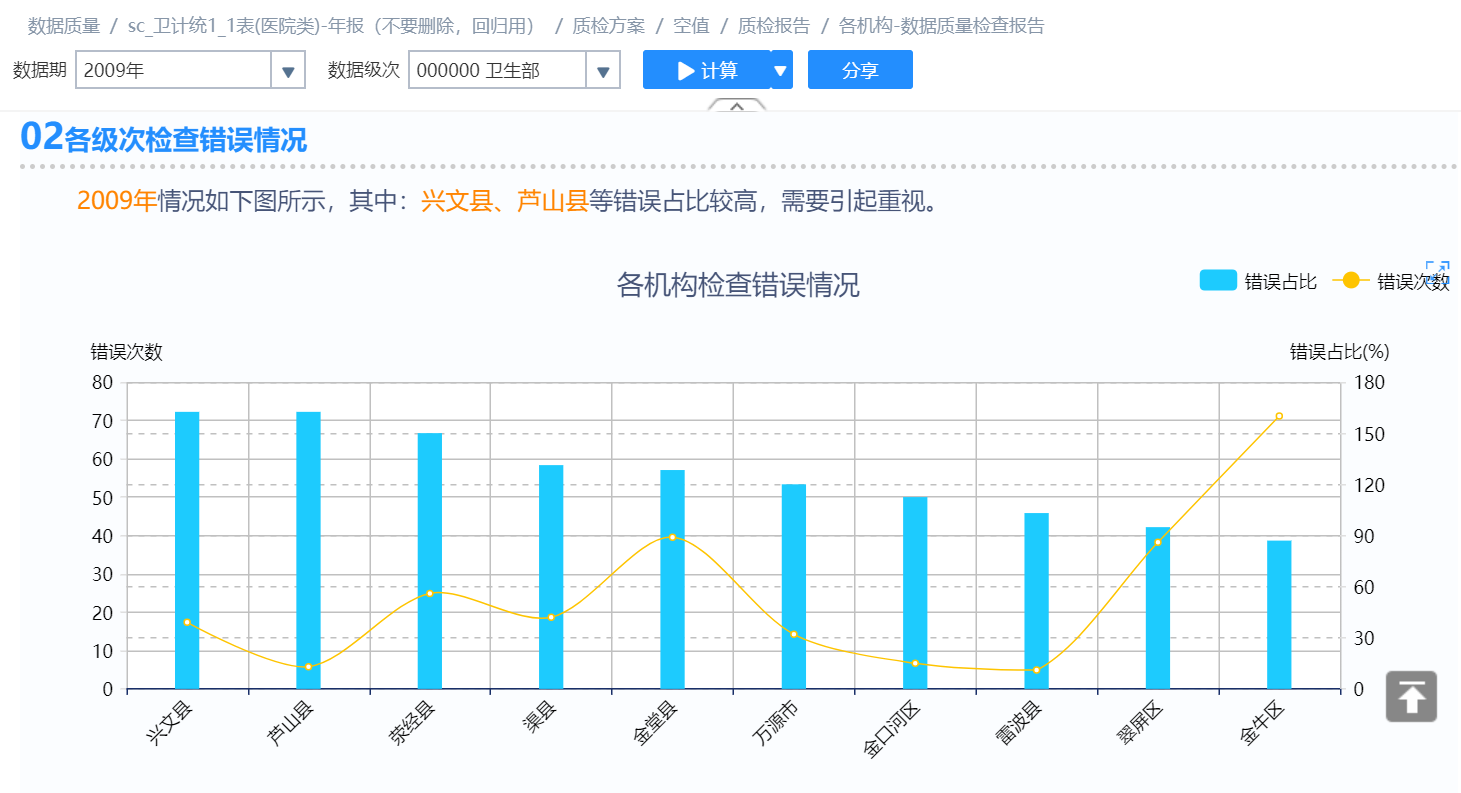1461x793 pixels.
Task: Open the 数据质量 breadcrumb
Action: 64,26
